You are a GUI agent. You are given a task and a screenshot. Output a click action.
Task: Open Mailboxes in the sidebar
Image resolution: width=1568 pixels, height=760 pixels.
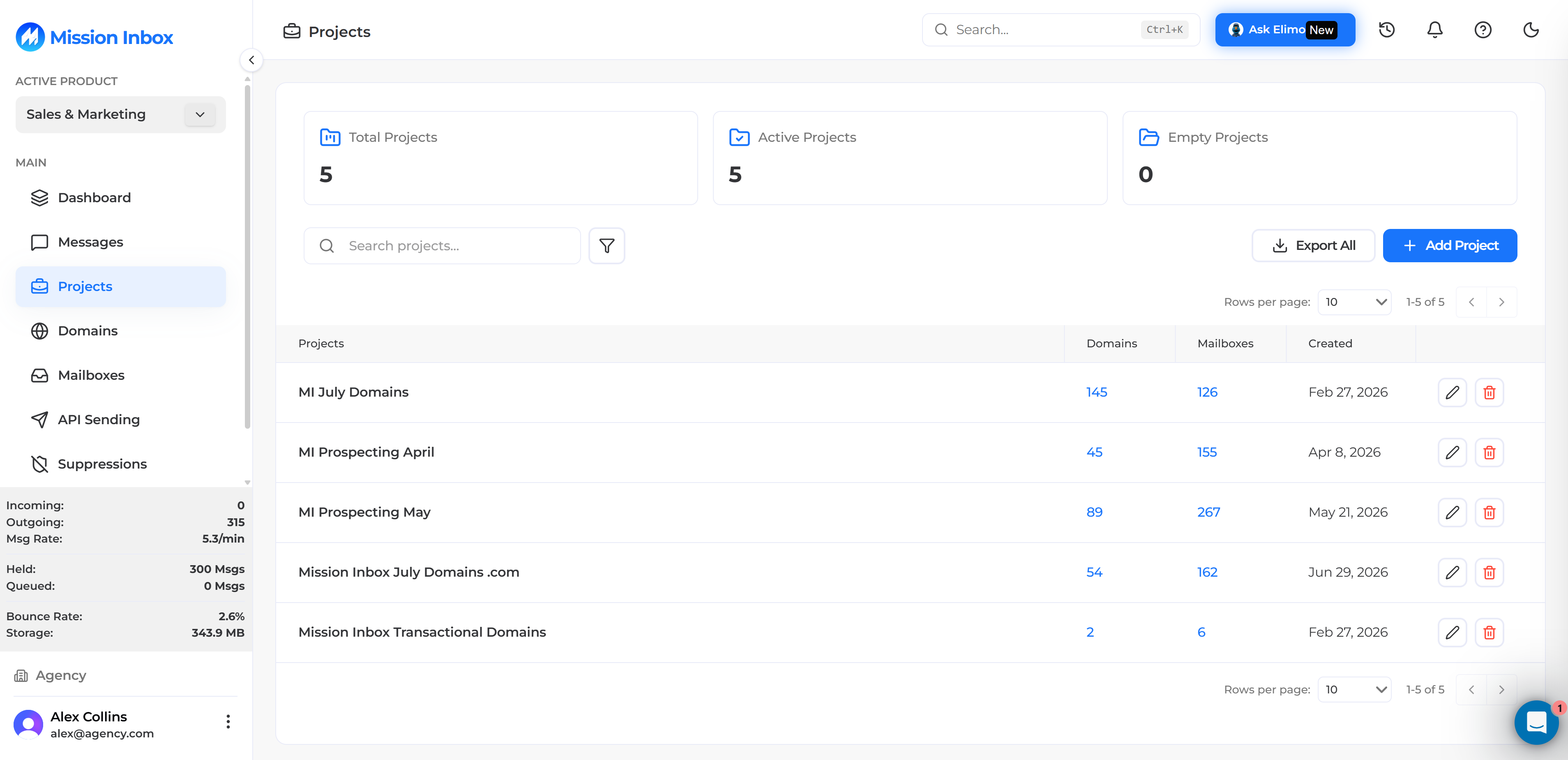tap(120, 376)
